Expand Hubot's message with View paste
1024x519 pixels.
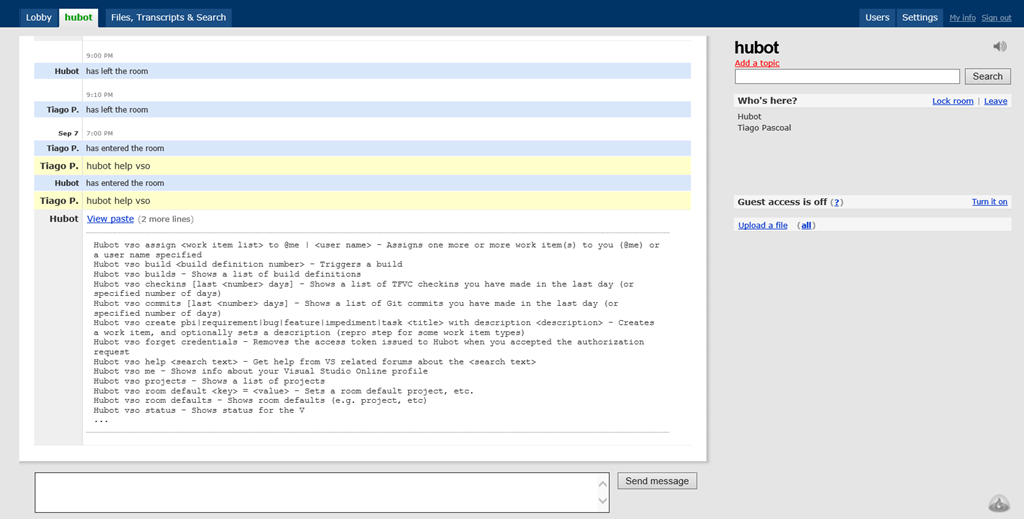pyautogui.click(x=110, y=219)
